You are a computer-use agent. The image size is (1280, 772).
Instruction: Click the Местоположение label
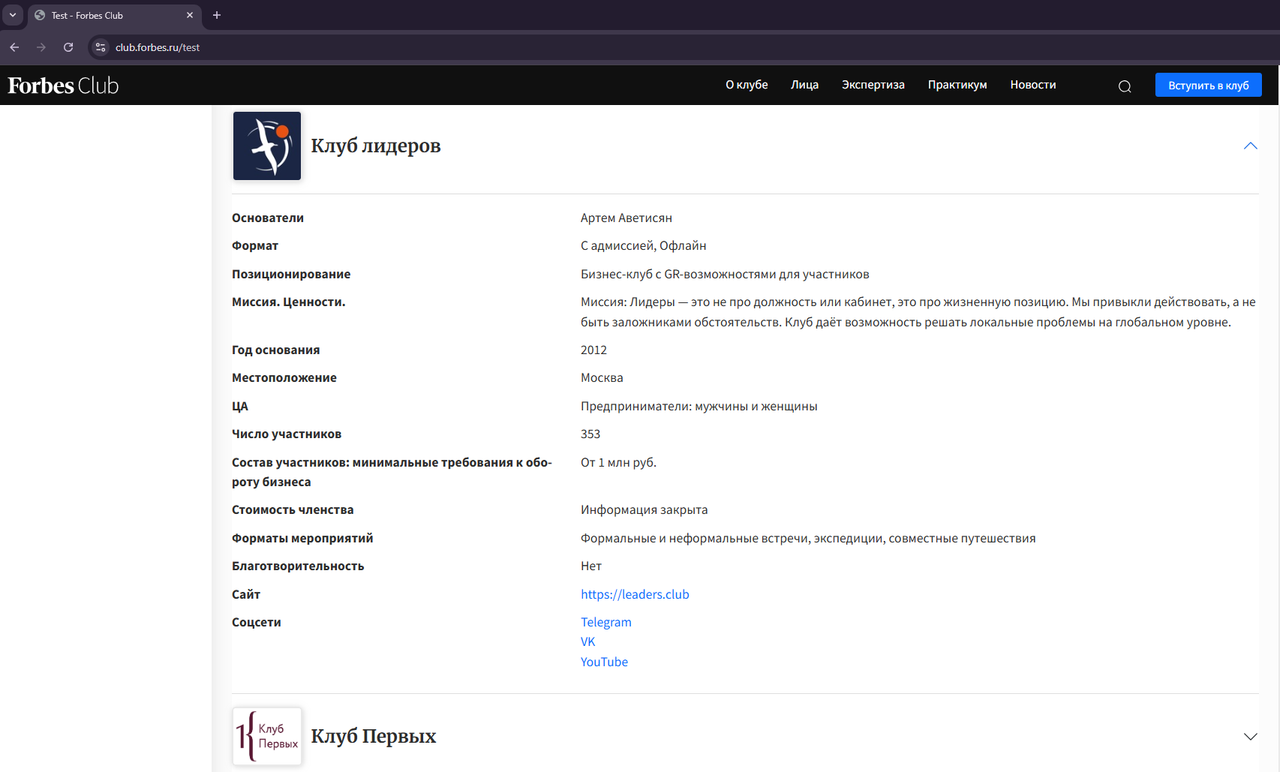click(284, 378)
